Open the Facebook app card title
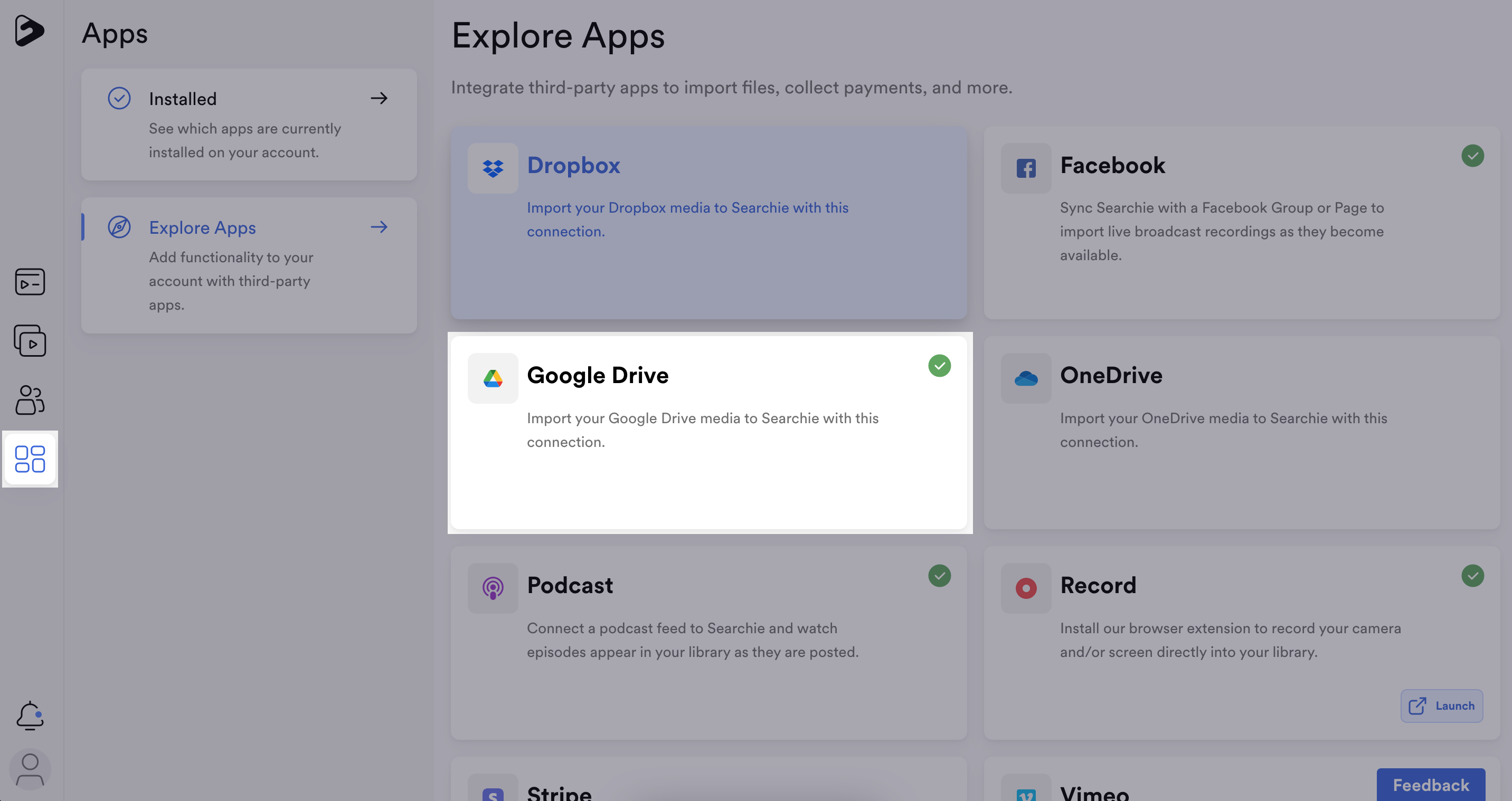1512x801 pixels. (x=1112, y=166)
